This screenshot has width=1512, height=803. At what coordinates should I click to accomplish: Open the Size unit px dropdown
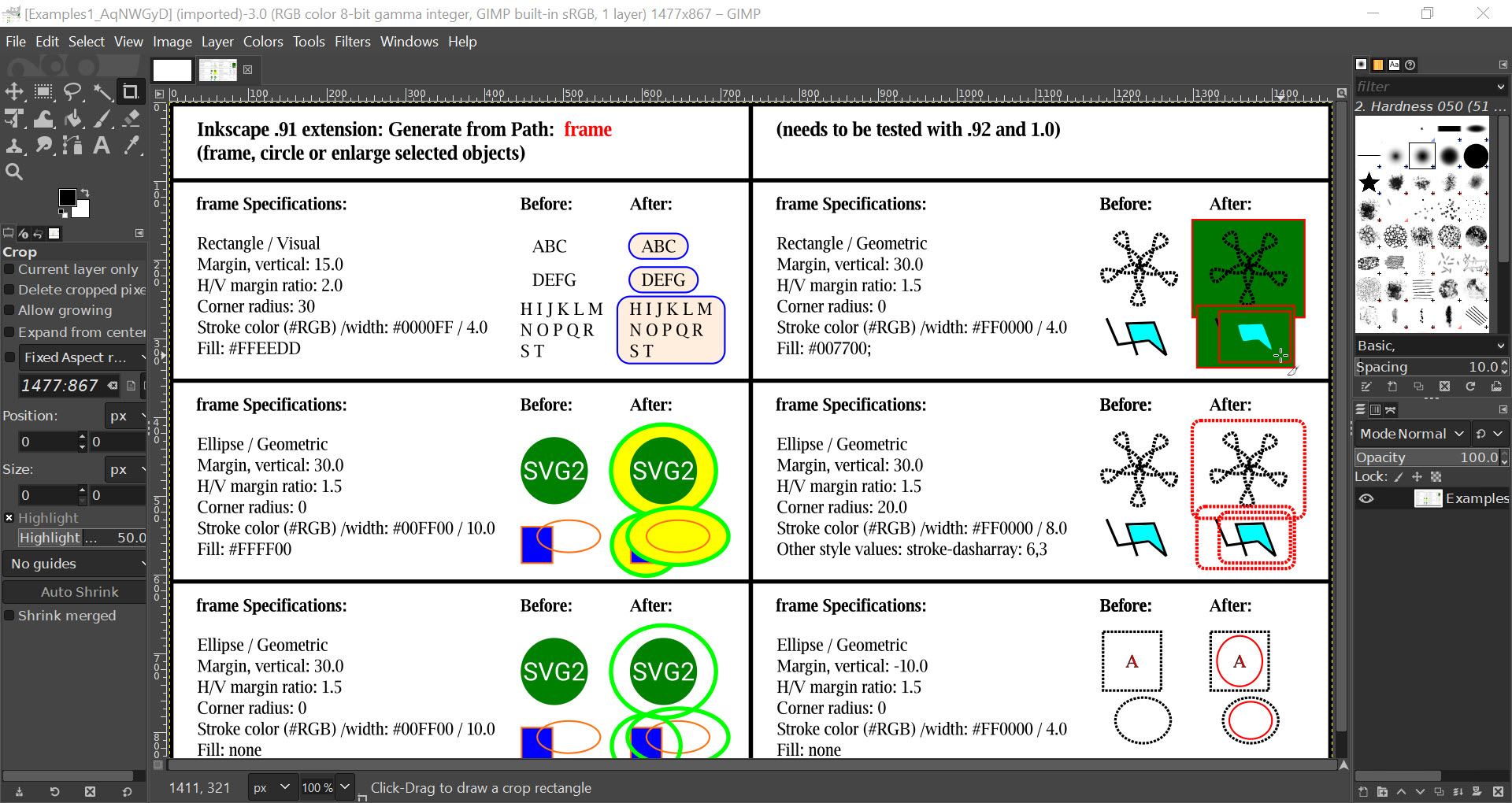coord(127,469)
